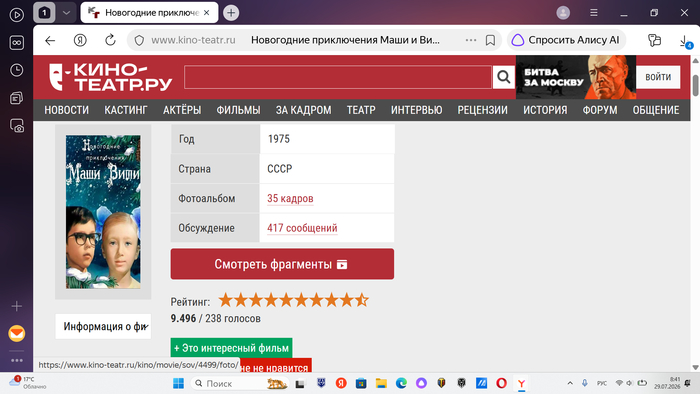The height and width of the screenshot is (394, 700).
Task: Open the extensions/feedback icon next to Alice
Action: pyautogui.click(x=654, y=40)
